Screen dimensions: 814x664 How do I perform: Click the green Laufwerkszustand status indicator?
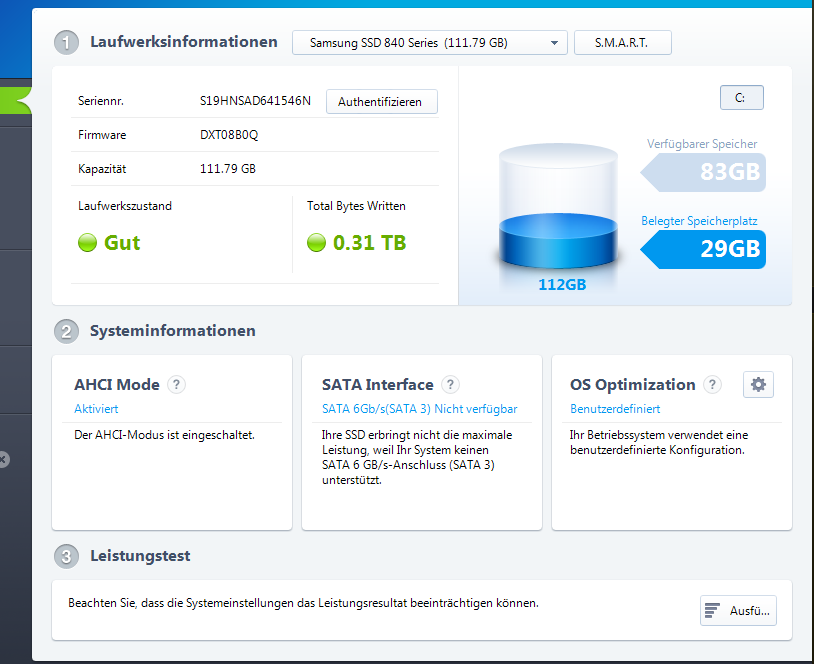[87, 242]
